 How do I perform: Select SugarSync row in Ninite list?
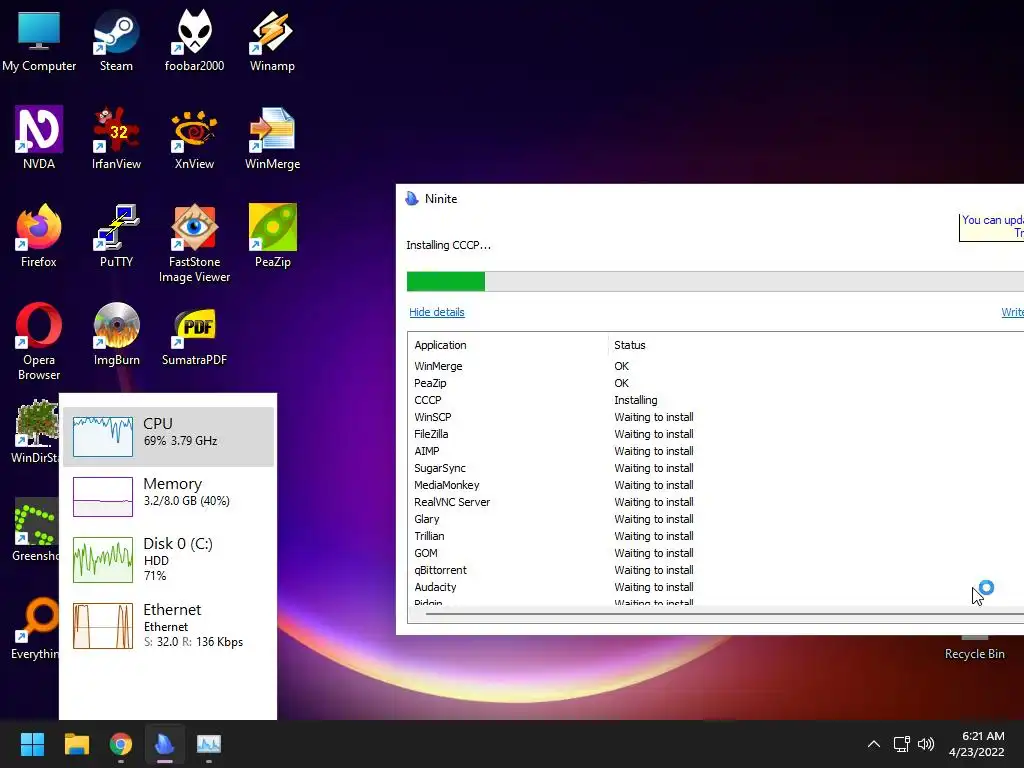pos(716,468)
